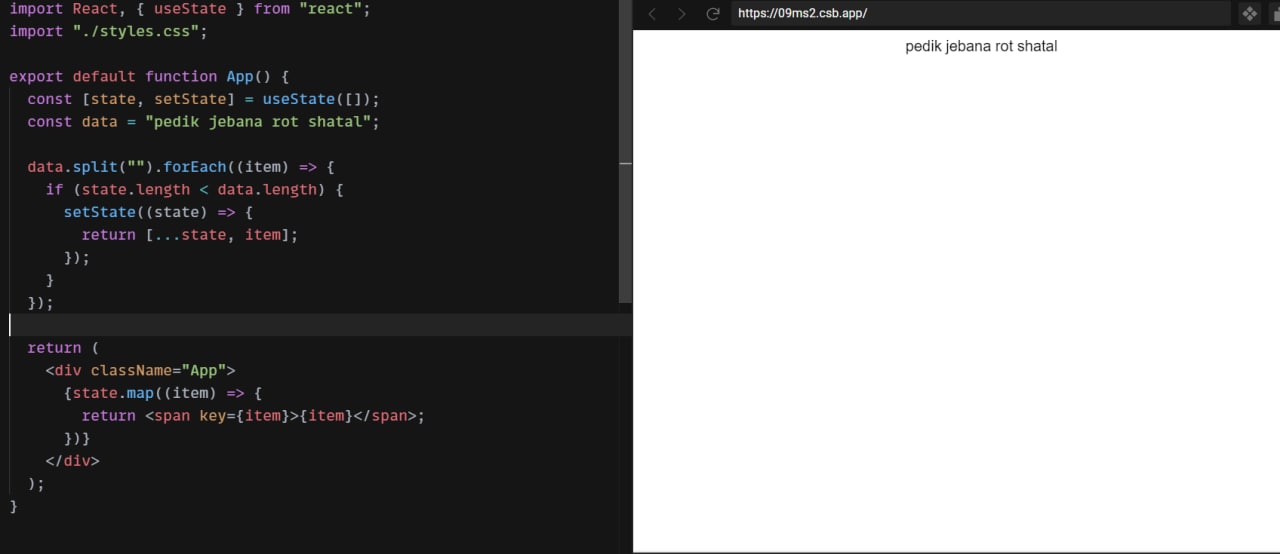The height and width of the screenshot is (554, 1280).
Task: Click 'const data' declaration
Action: point(72,122)
